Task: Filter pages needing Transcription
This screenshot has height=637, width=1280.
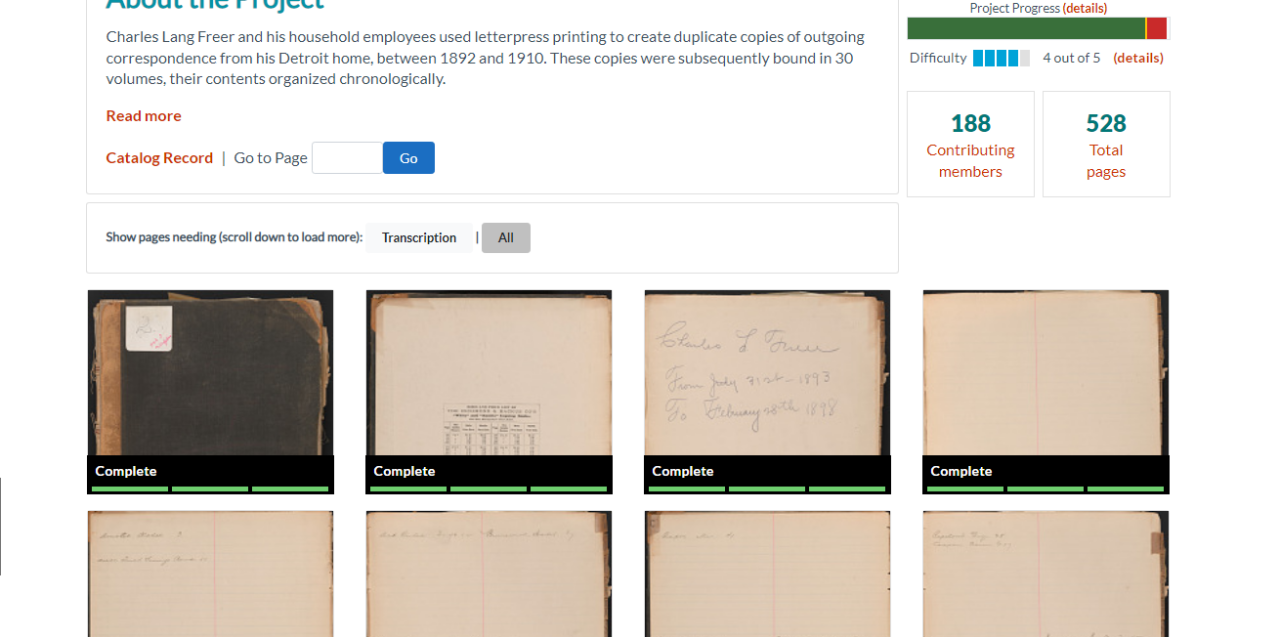Action: 419,238
